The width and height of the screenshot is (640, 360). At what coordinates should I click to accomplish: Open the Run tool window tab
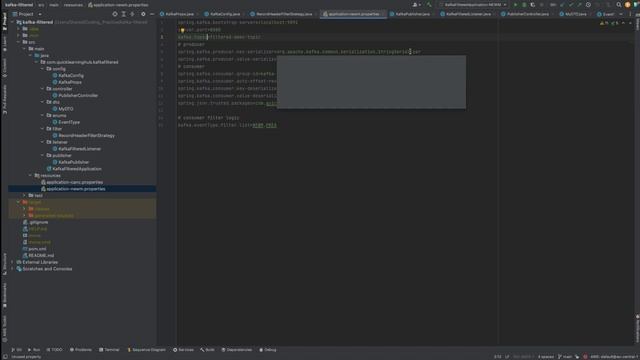pyautogui.click(x=34, y=350)
